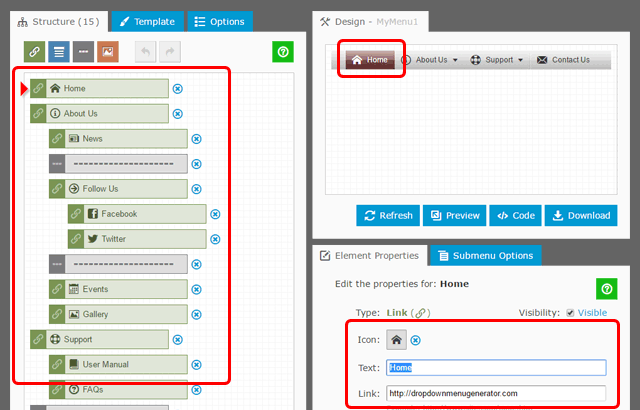The width and height of the screenshot is (640, 410).
Task: Switch to the Template tab
Action: (x=147, y=21)
